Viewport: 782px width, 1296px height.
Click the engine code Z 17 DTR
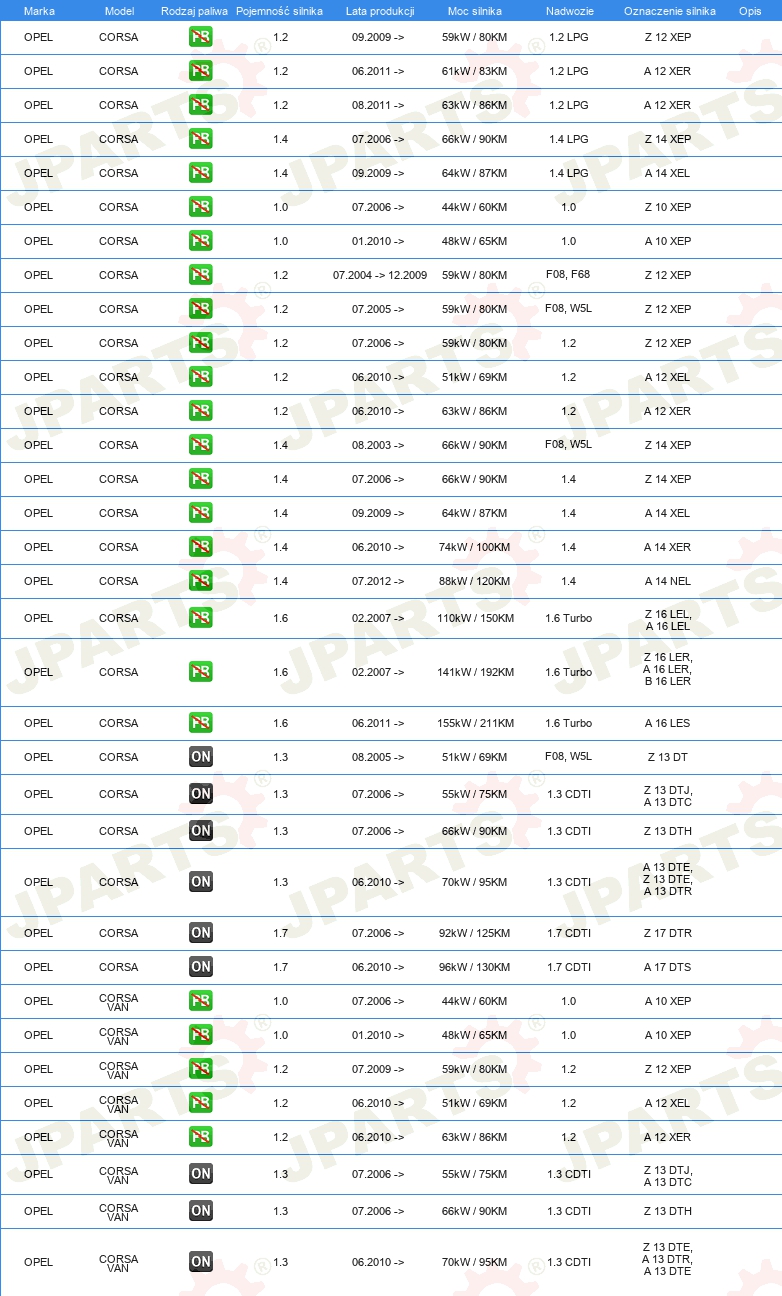668,933
